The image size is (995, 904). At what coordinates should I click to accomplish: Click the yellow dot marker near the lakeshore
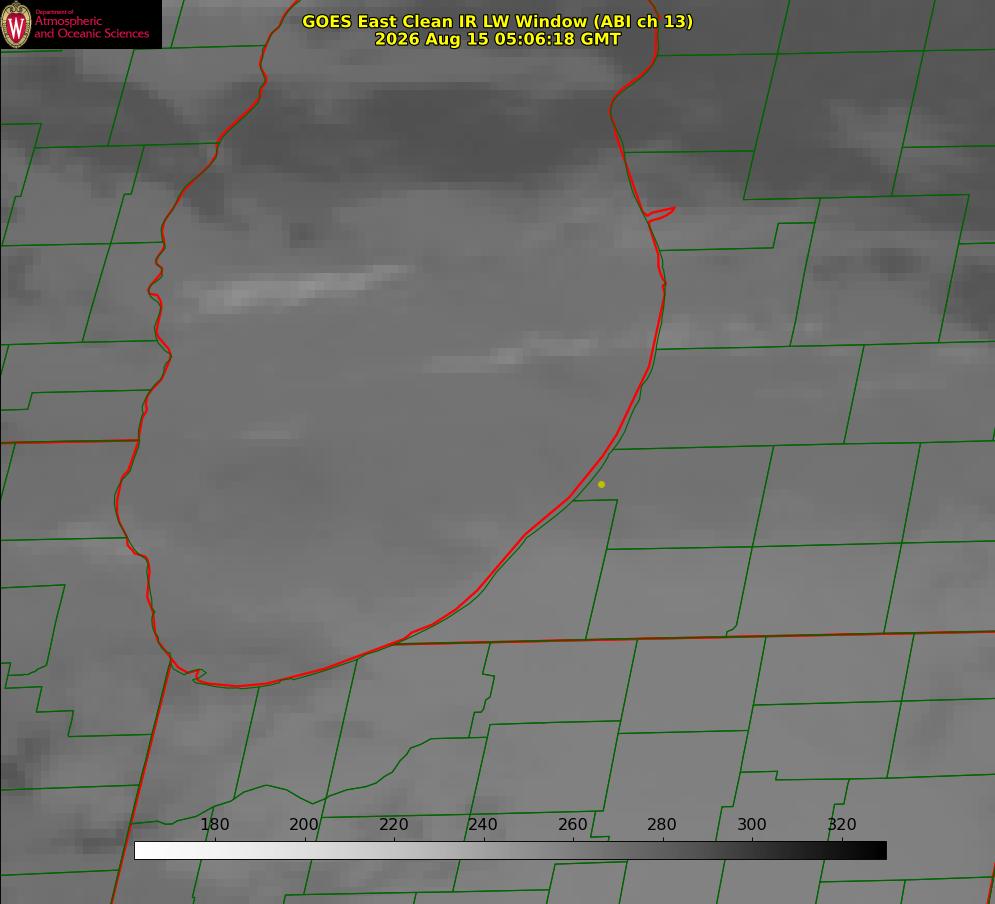[x=602, y=484]
